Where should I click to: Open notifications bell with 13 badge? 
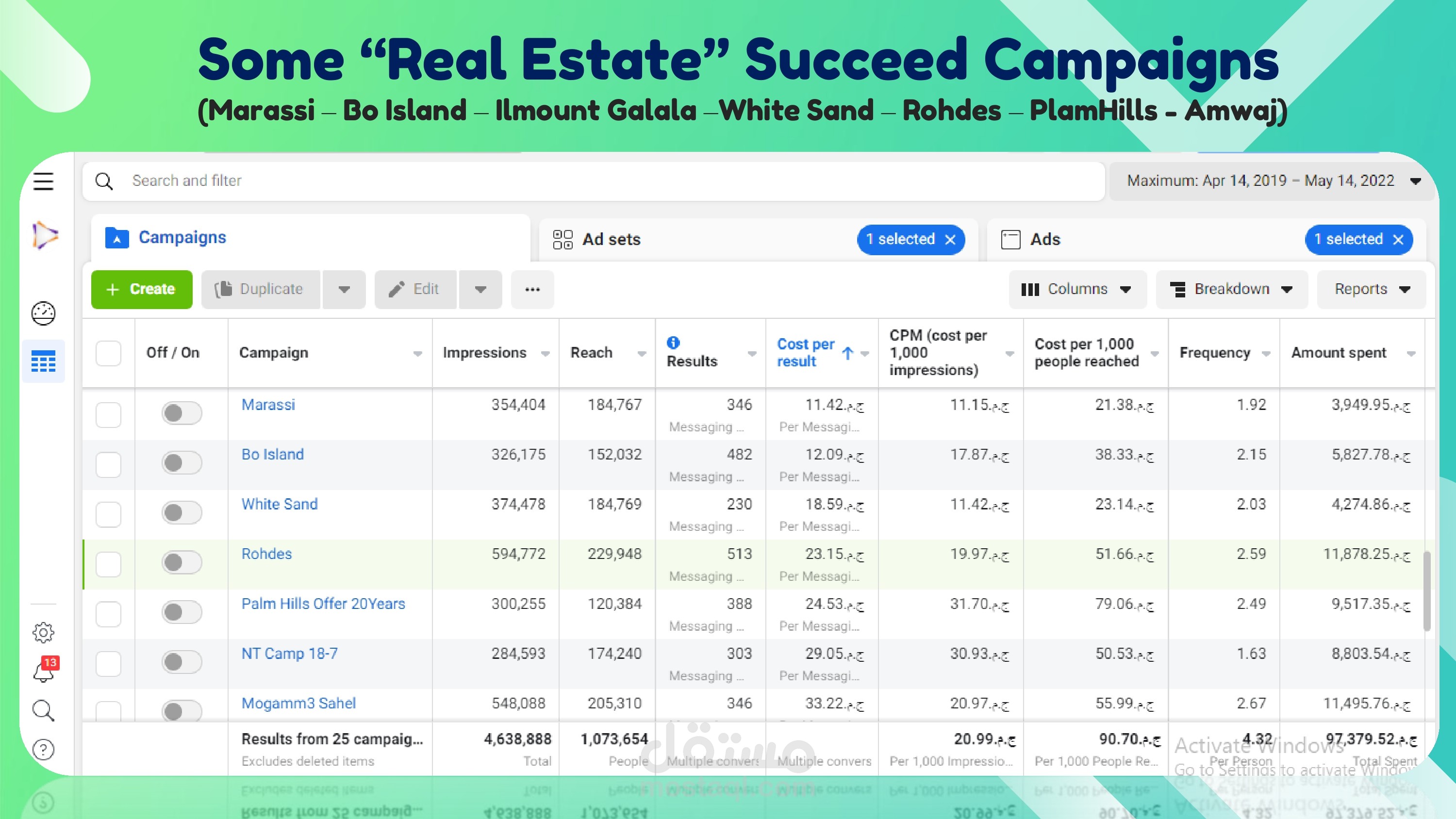point(45,670)
